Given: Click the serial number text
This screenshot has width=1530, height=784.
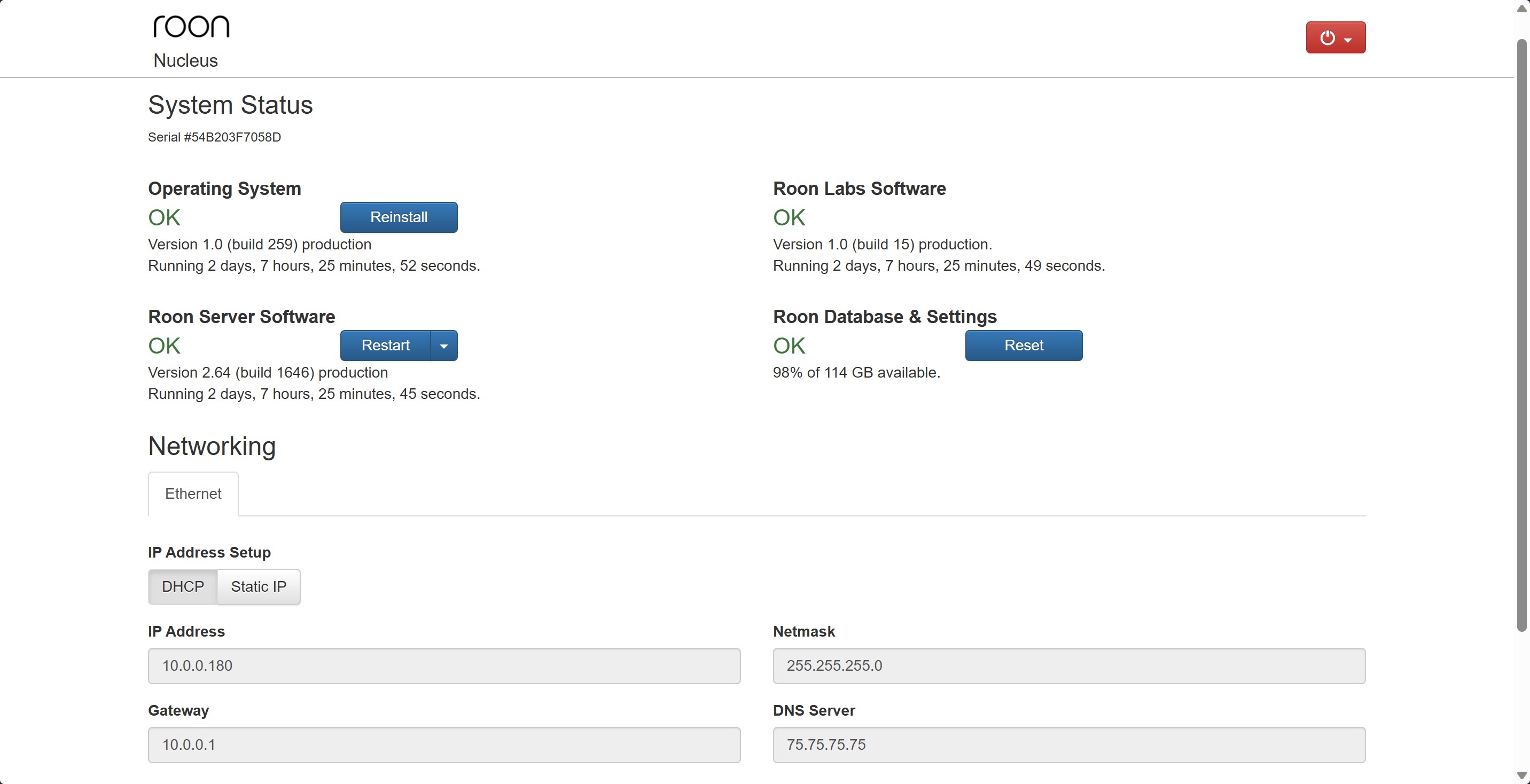Looking at the screenshot, I should [x=214, y=137].
